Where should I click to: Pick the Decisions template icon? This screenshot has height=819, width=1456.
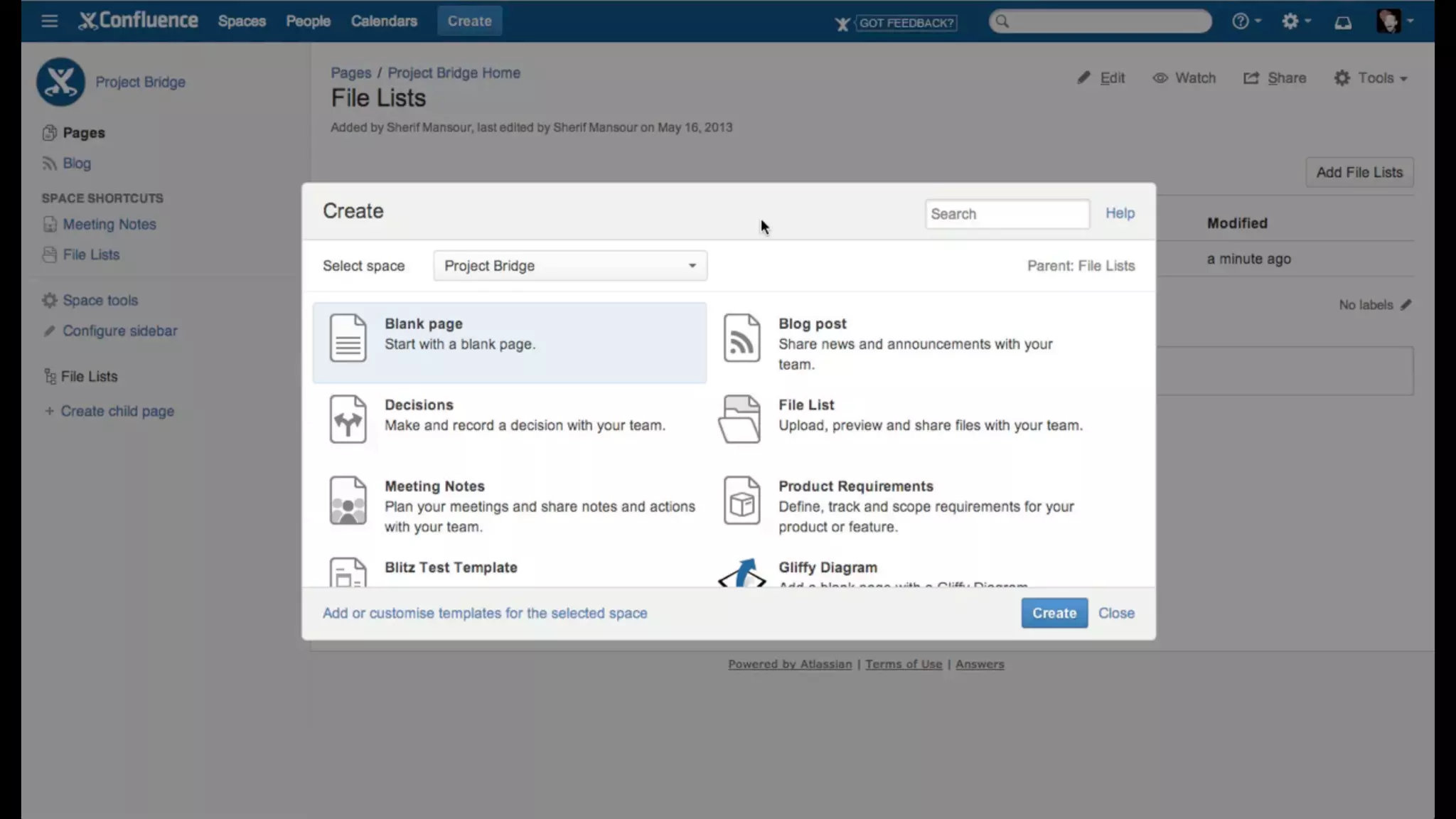pos(348,419)
